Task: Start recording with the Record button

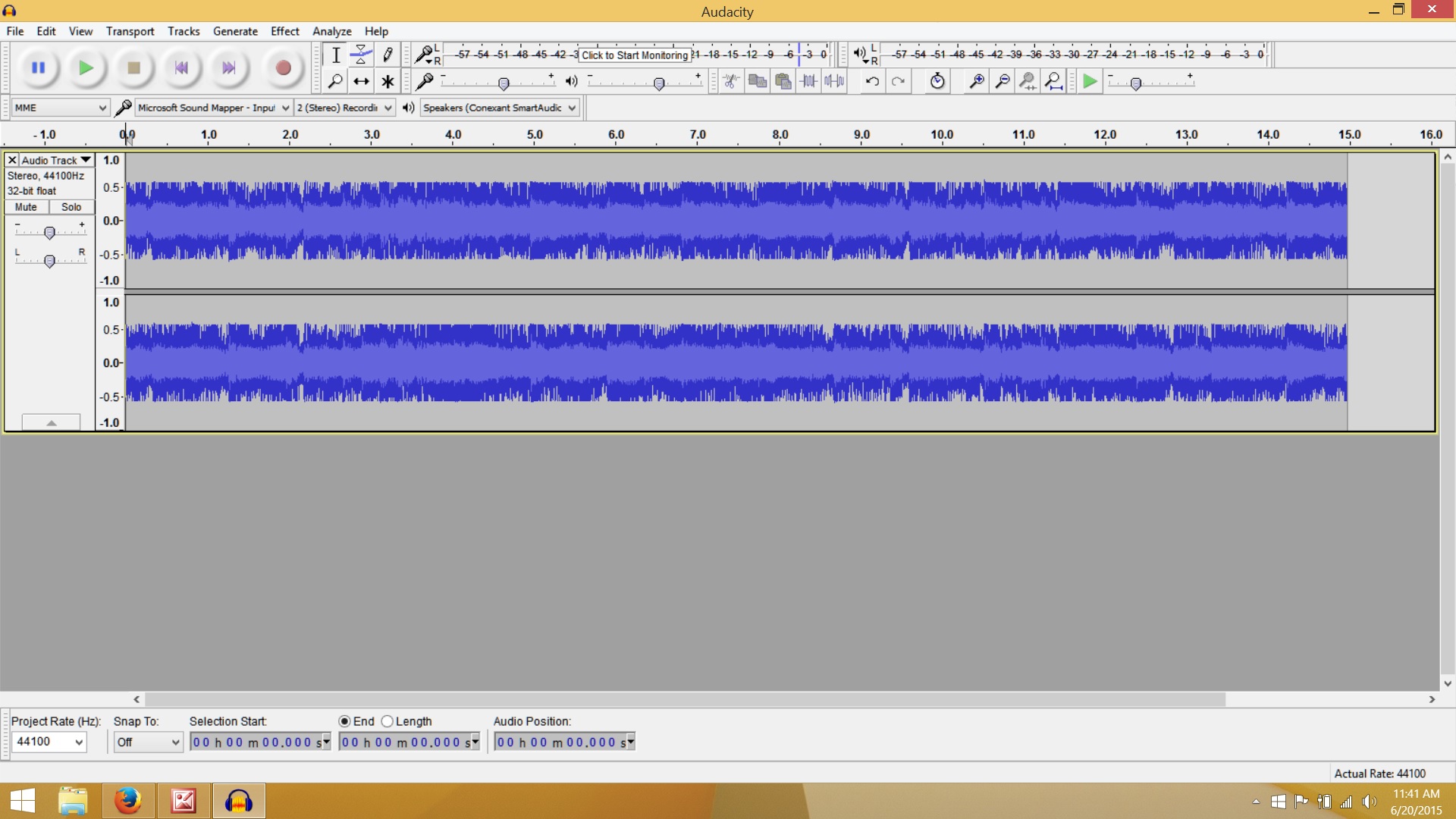Action: [283, 67]
